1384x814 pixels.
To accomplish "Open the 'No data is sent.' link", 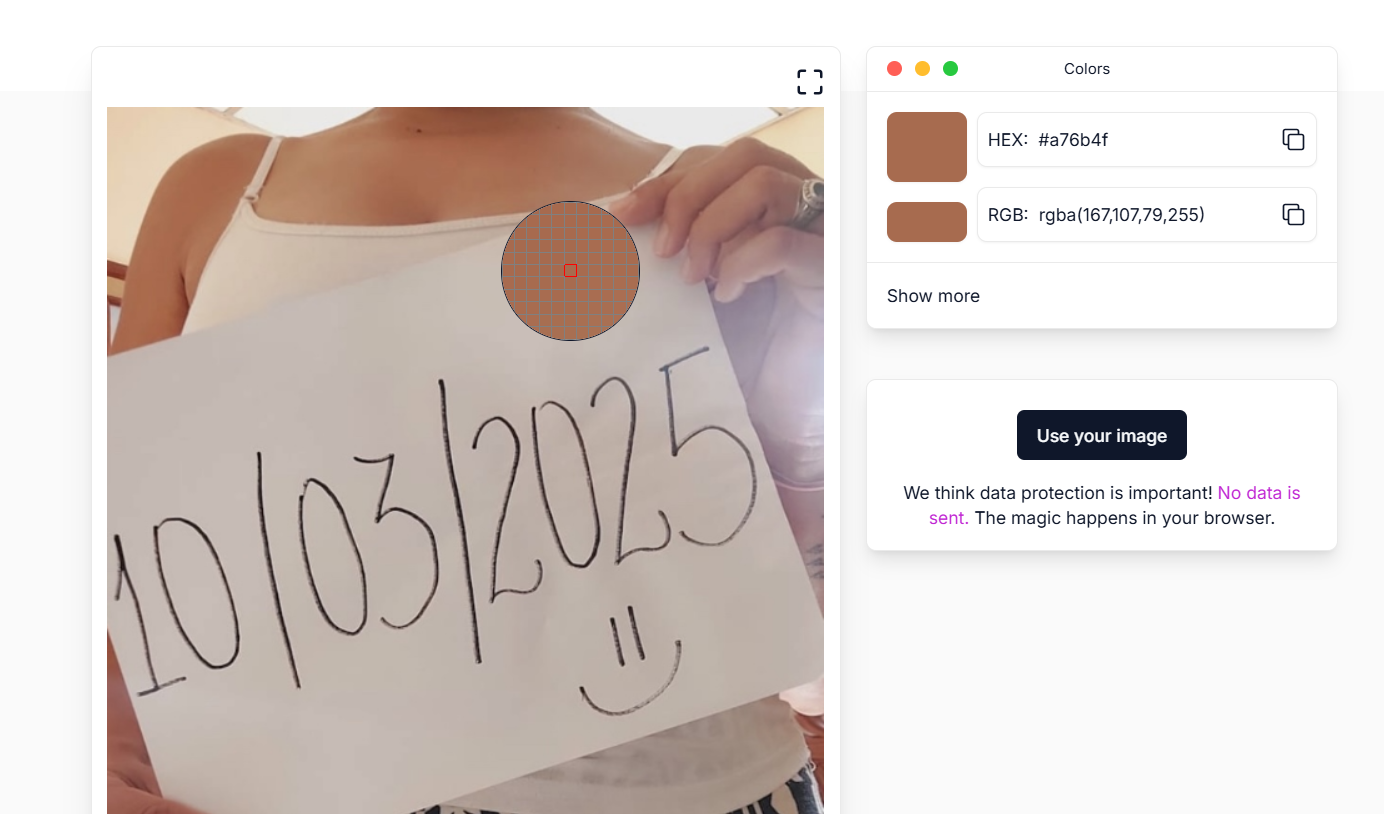I will 1113,505.
